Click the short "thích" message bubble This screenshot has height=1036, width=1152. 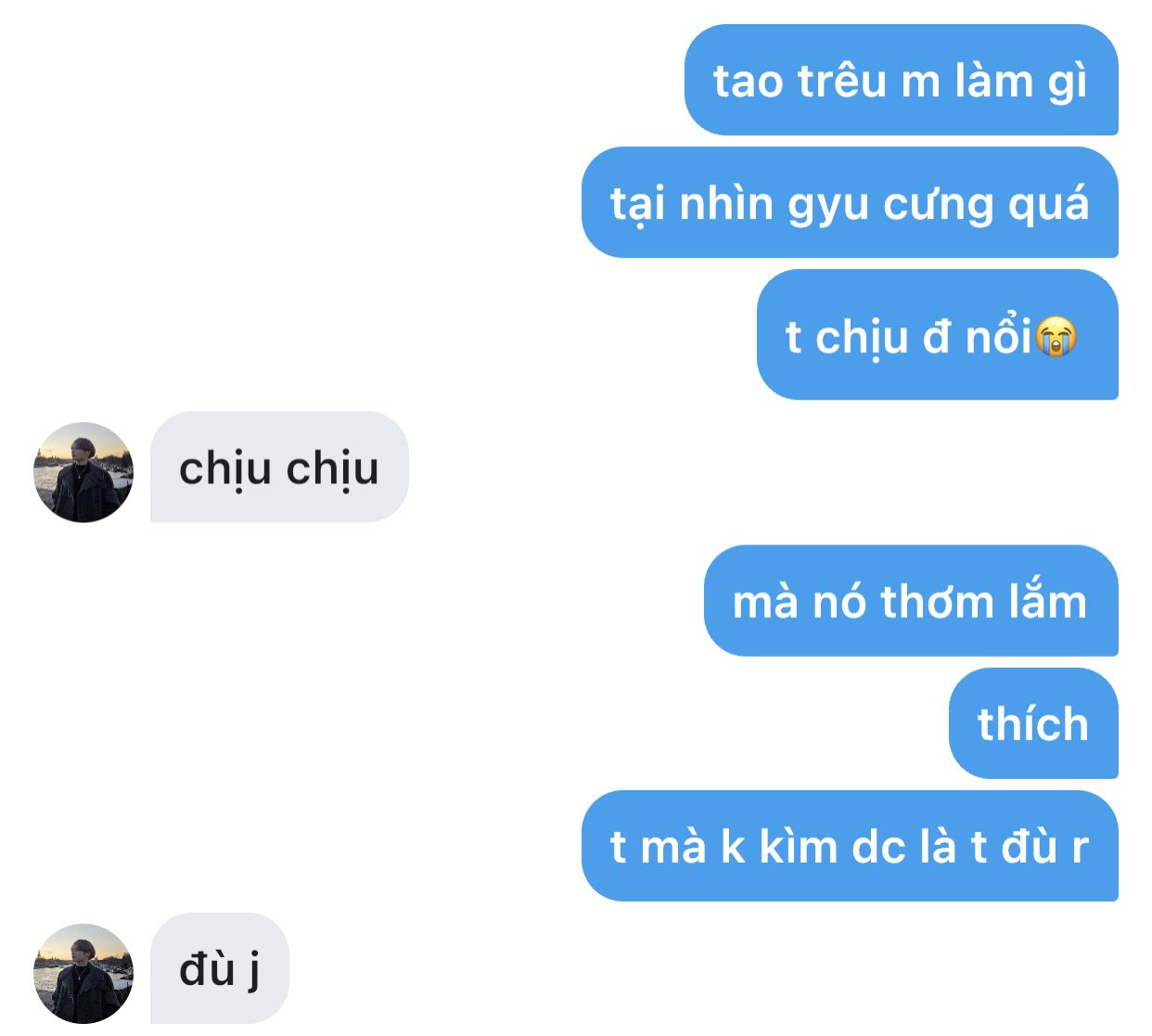click(1033, 723)
